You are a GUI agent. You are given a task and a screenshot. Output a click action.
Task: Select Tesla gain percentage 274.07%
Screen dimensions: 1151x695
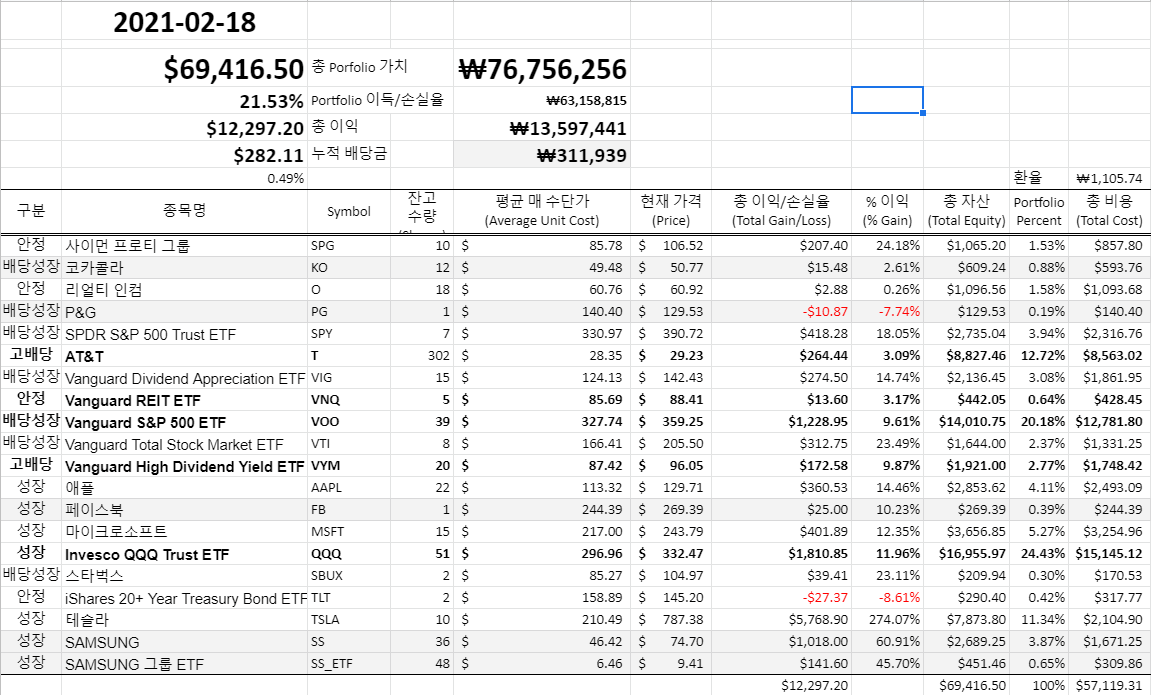click(887, 619)
